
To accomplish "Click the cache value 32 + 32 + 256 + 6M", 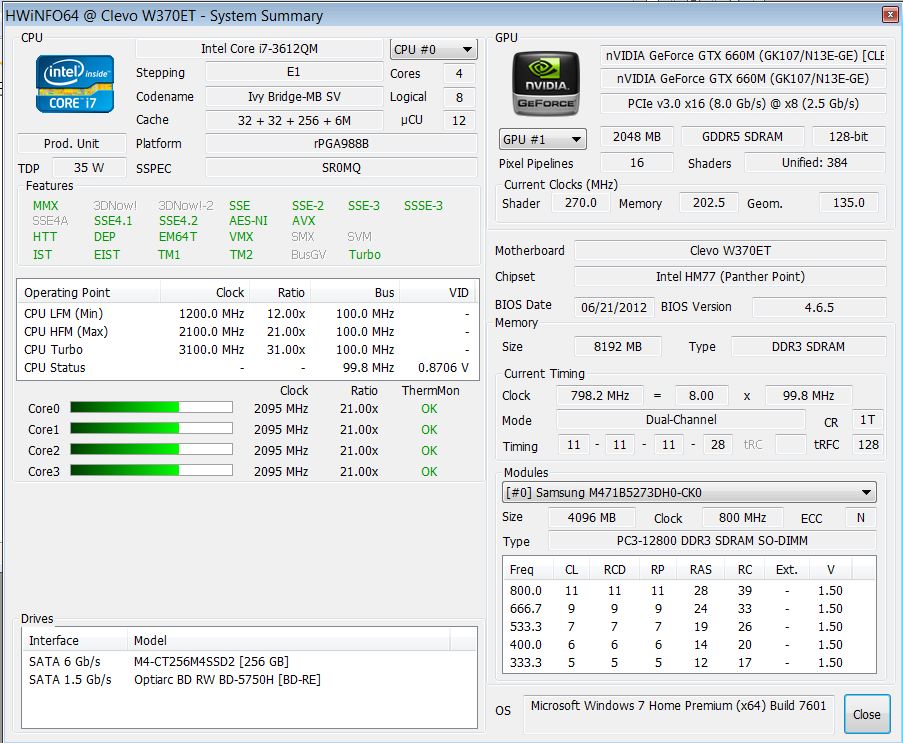I will tap(294, 120).
